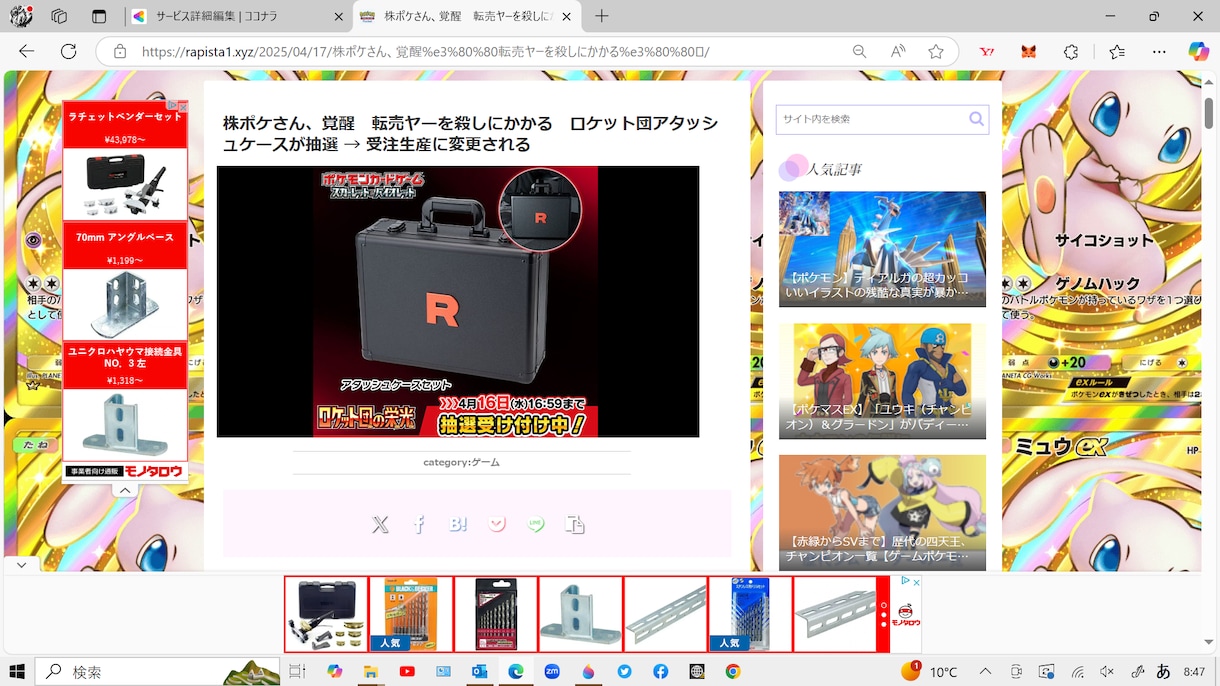Open File Explorer from the taskbar
The height and width of the screenshot is (686, 1220).
(370, 672)
